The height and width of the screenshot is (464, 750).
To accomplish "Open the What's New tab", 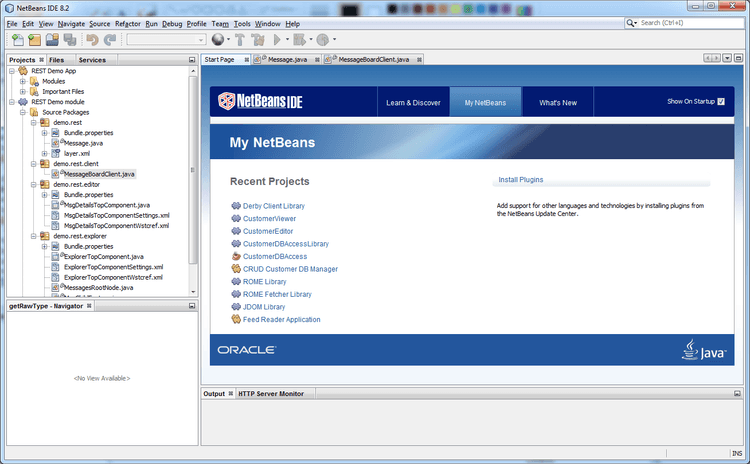I will tap(558, 102).
